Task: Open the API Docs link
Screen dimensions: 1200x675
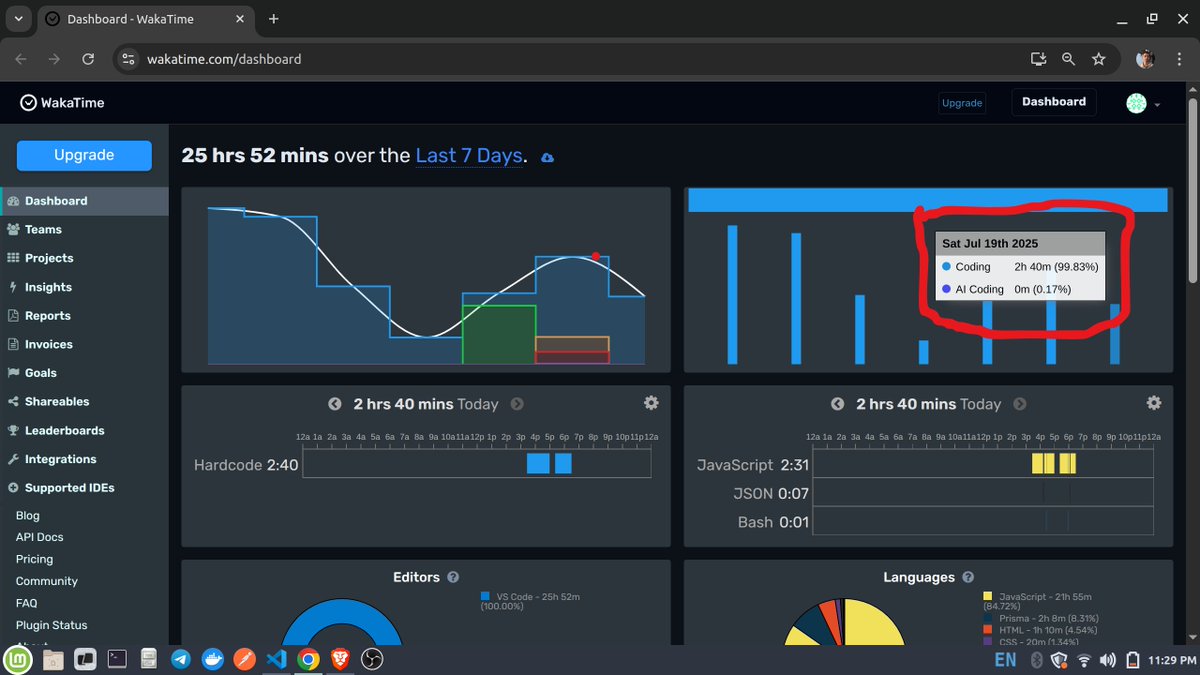Action: (40, 537)
